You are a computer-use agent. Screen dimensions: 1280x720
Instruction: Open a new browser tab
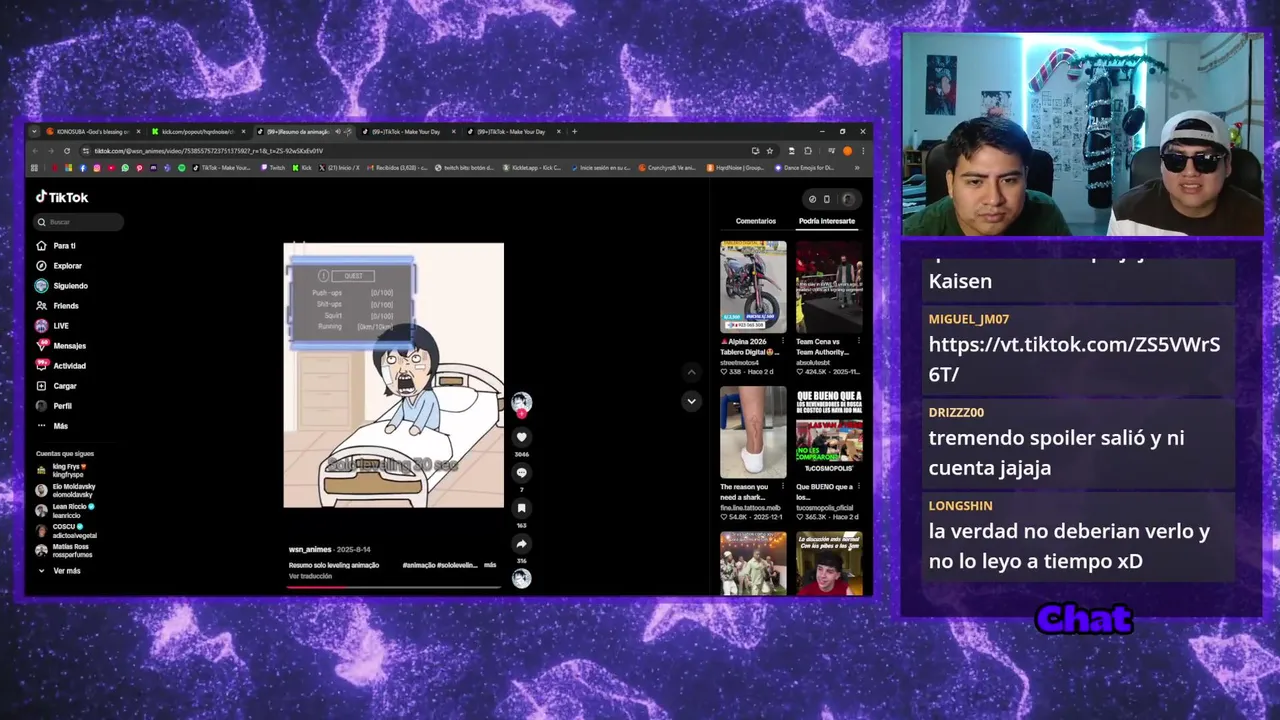[x=574, y=131]
